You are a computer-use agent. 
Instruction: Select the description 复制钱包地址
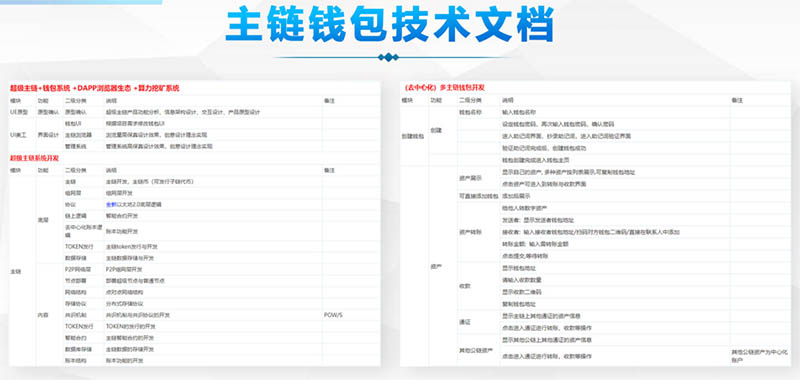(519, 304)
